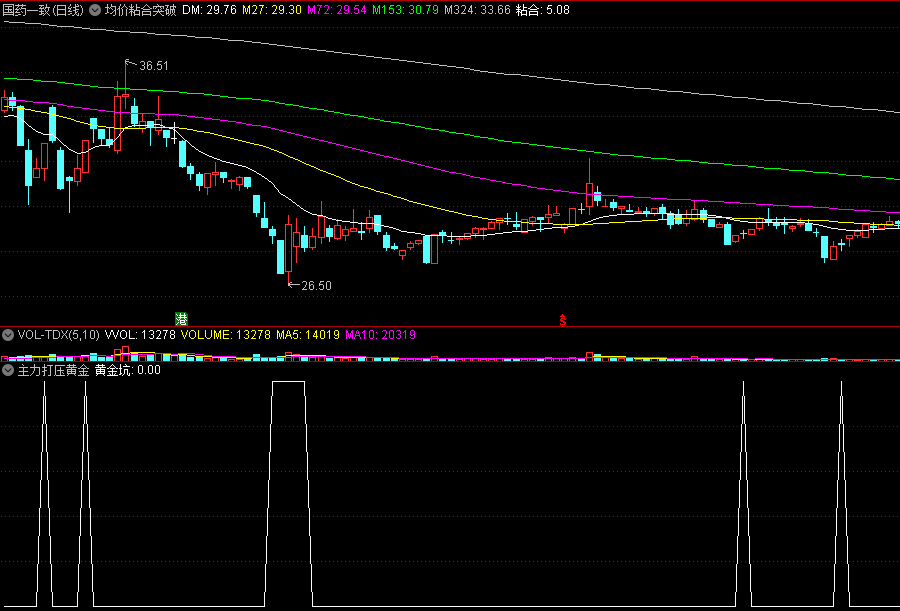
Task: Open the 均价粘合突破 indicator dropdown arrow
Action: (x=95, y=10)
